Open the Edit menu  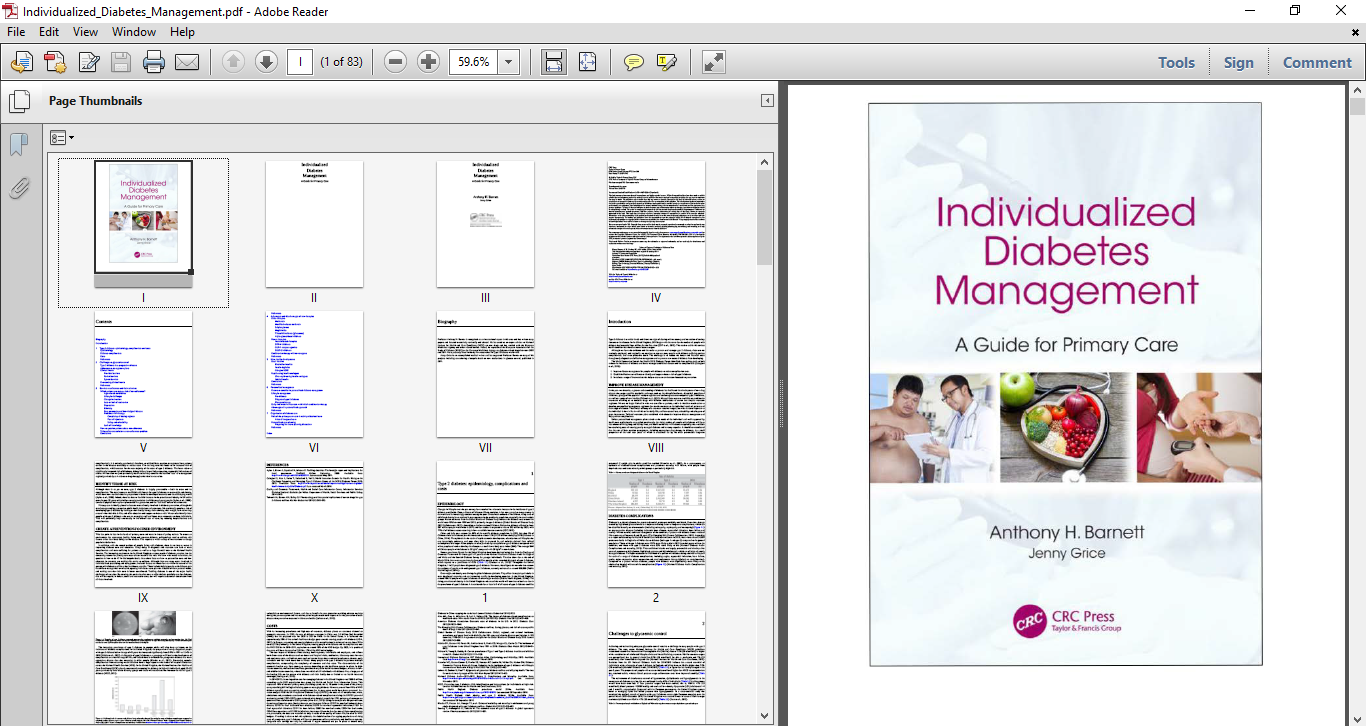(x=49, y=32)
